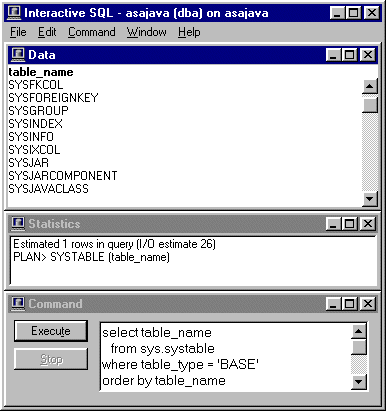Select the SYSGROUP row
This screenshot has height=411, width=386.
click(x=38, y=111)
